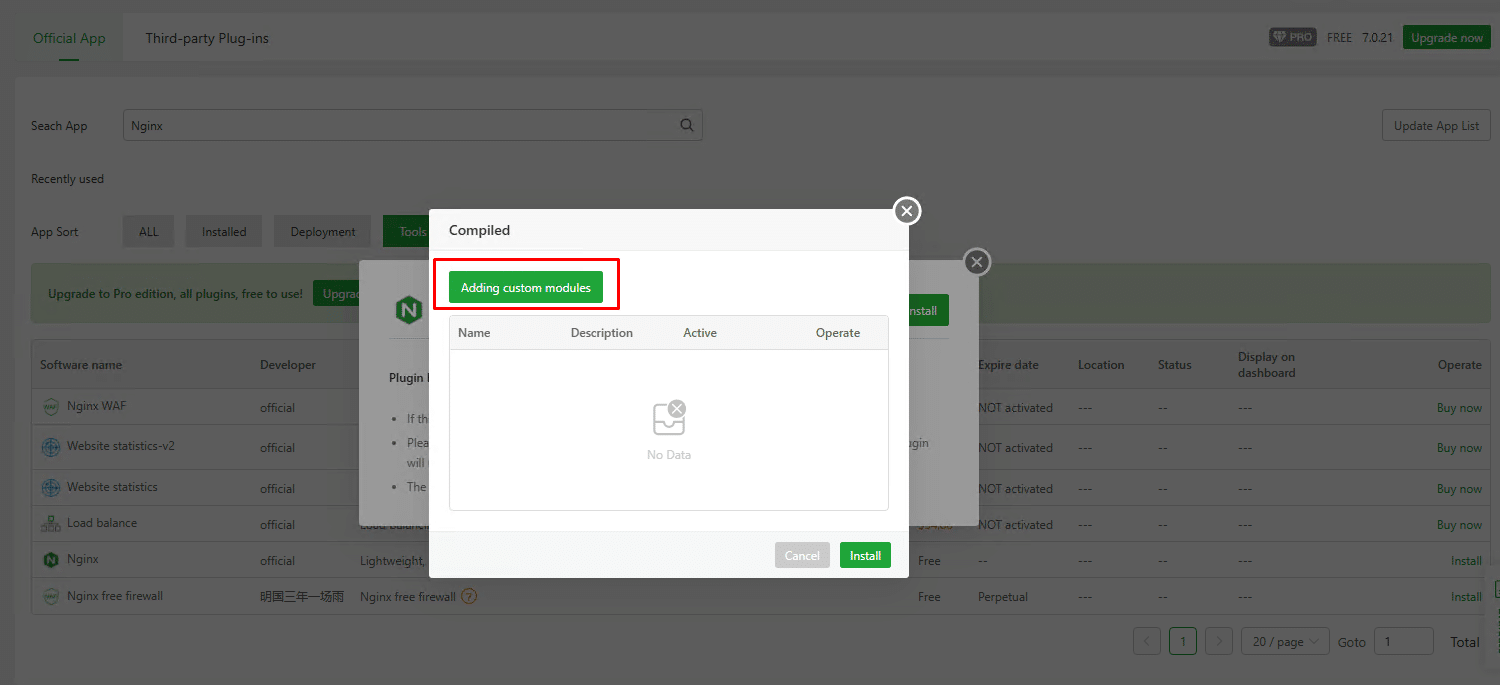1500x685 pixels.
Task: Click the Description header in Compiled dialog
Action: tap(602, 333)
